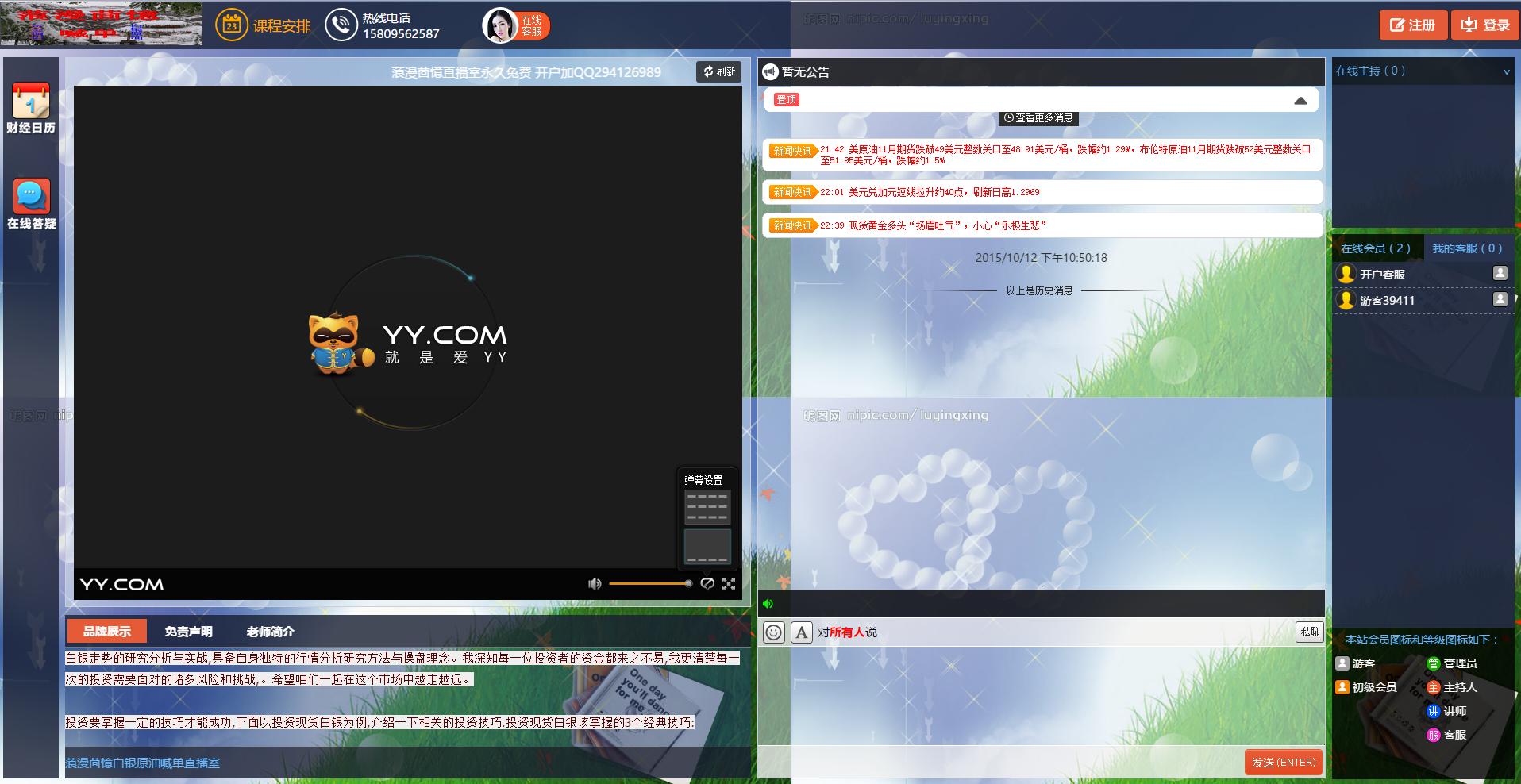The width and height of the screenshot is (1521, 784).
Task: Switch to 在线会员 tab
Action: (1376, 248)
